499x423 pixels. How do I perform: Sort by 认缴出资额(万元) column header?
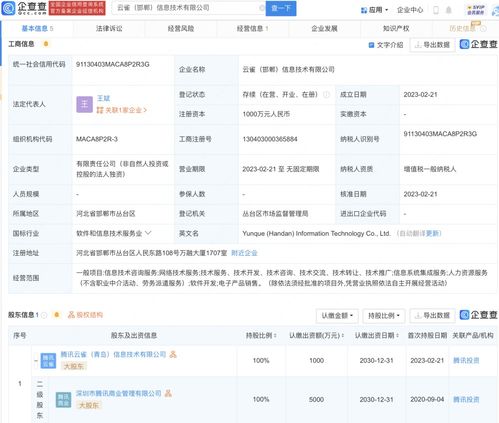(x=317, y=335)
